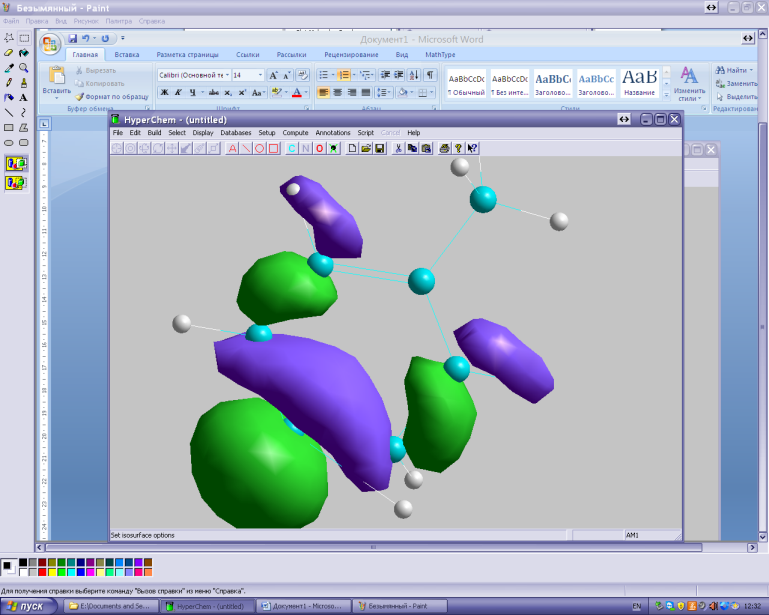
Task: Toggle italic formatting in Word ribbon
Action: click(x=177, y=92)
